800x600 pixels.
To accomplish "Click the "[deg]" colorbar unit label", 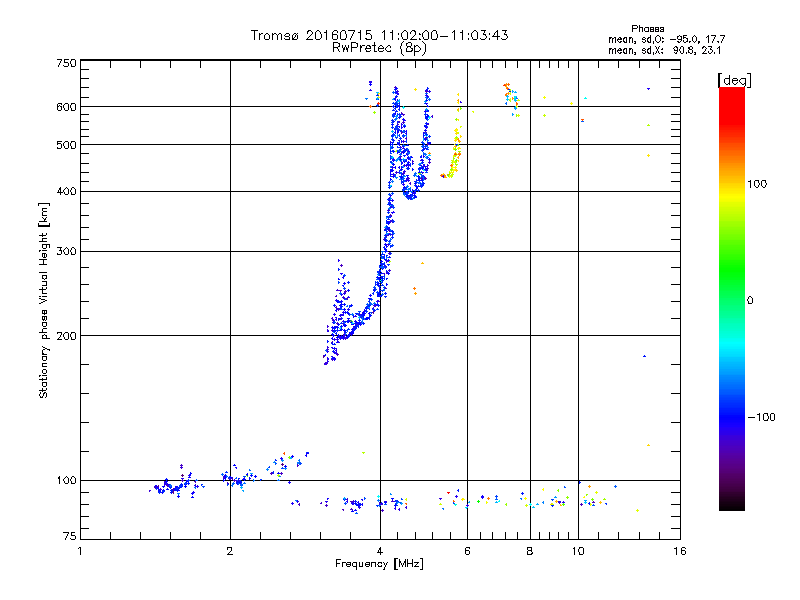I will 734,80.
